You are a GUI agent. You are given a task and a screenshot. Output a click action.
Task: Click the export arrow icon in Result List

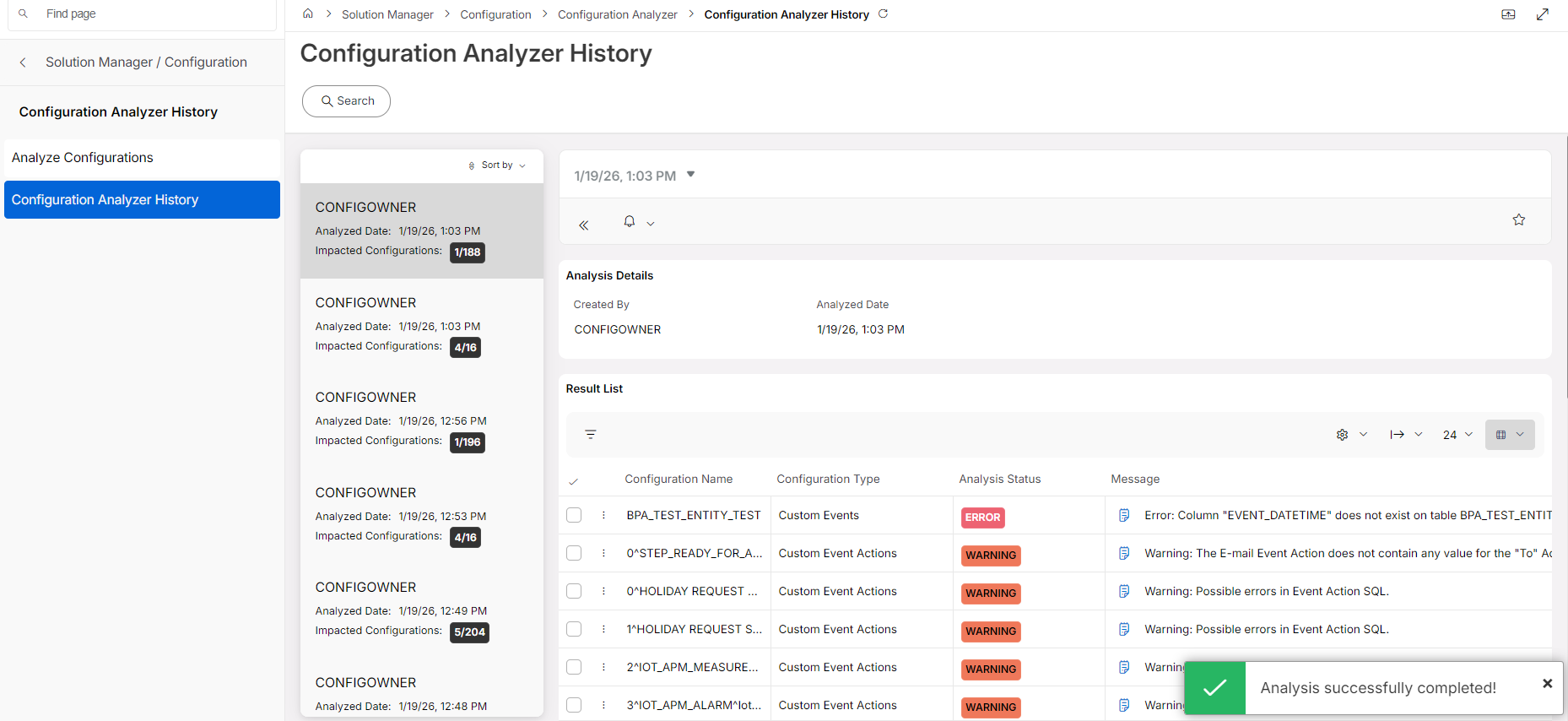(1398, 435)
